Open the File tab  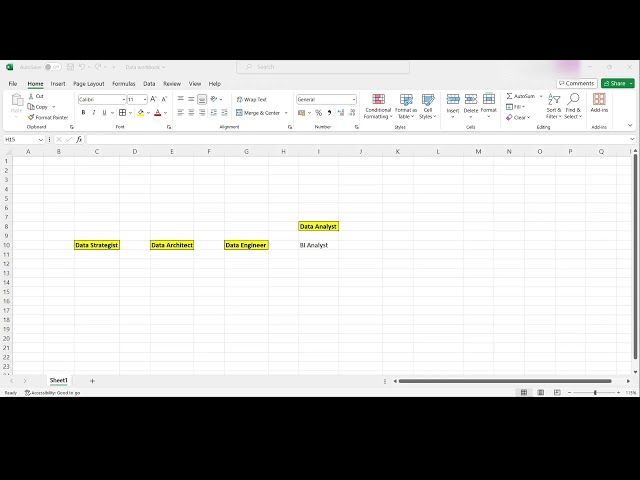point(13,84)
